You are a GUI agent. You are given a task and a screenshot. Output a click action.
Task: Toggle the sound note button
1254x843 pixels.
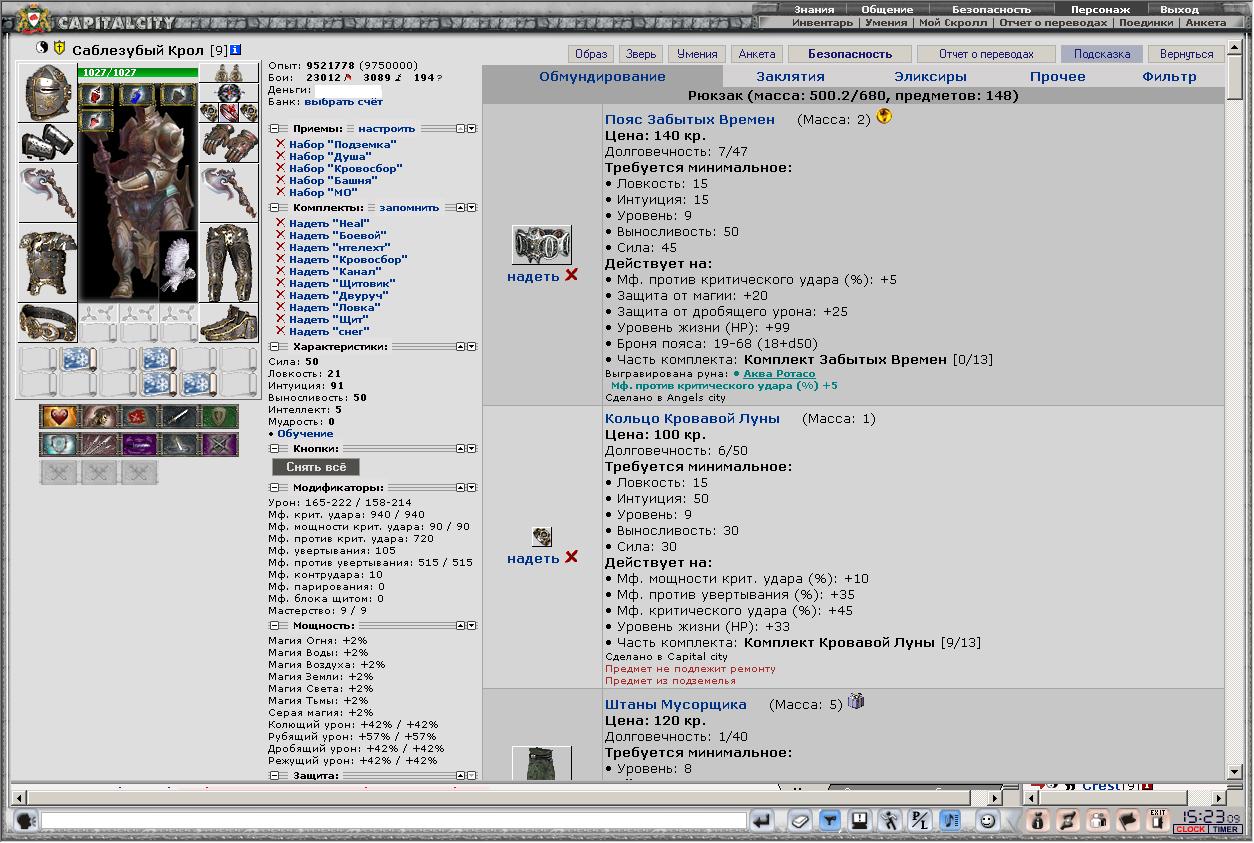coord(949,820)
